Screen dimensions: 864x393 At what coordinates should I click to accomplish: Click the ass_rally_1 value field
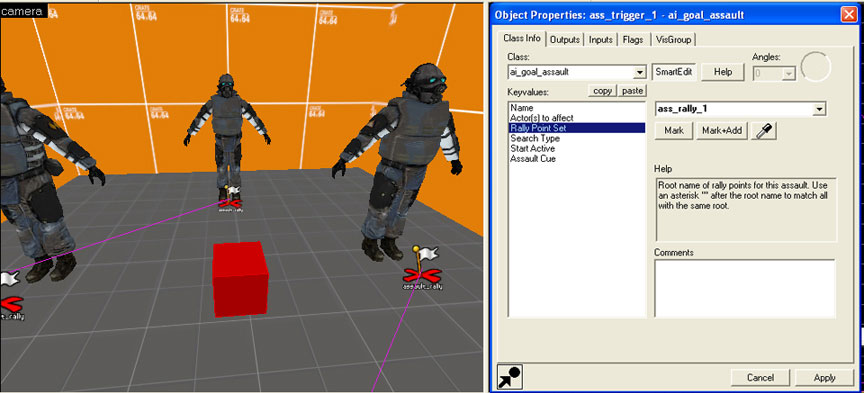[734, 109]
